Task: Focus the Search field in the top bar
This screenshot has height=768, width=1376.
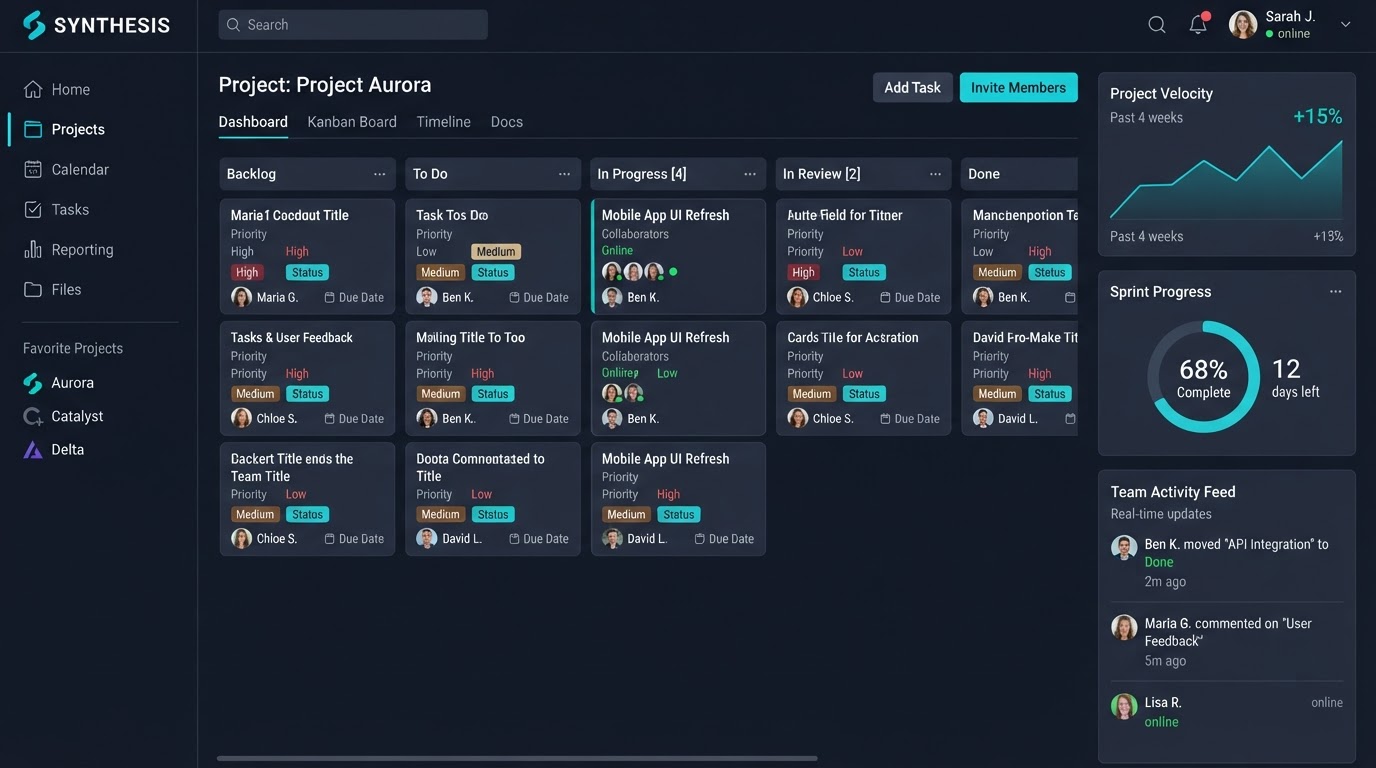Action: tap(353, 25)
